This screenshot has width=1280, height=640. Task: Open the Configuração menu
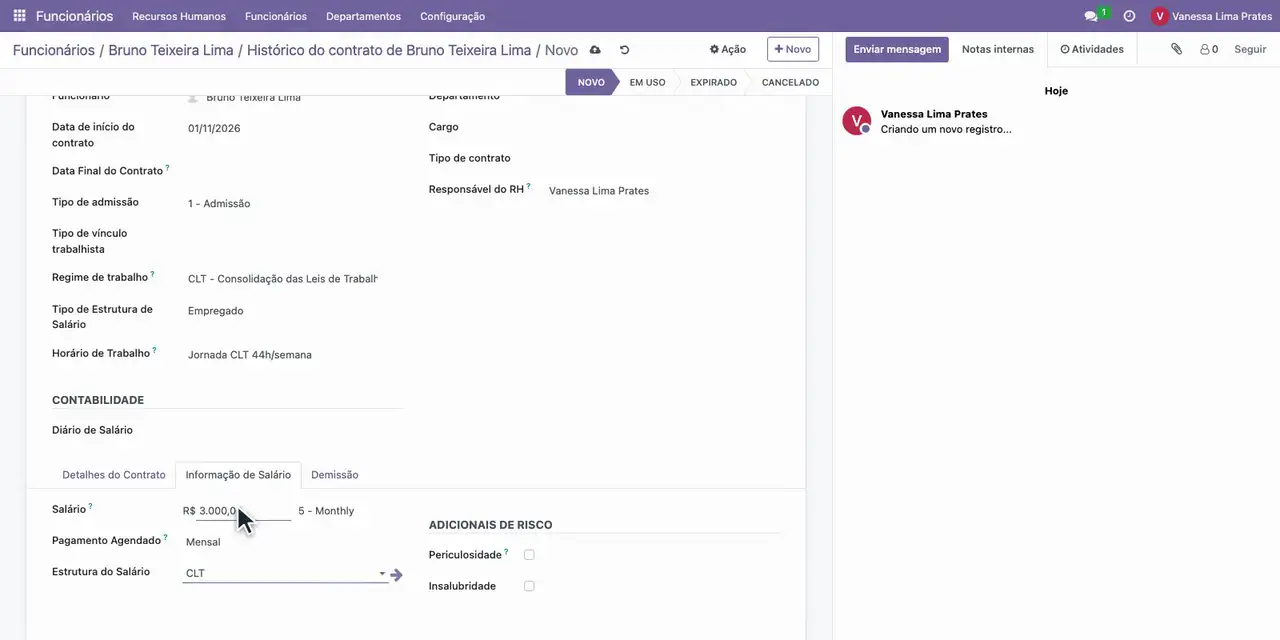[x=452, y=16]
